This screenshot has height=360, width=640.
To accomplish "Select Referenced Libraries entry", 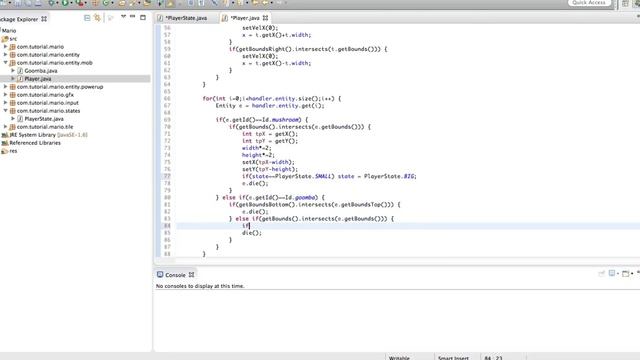I will coord(35,143).
